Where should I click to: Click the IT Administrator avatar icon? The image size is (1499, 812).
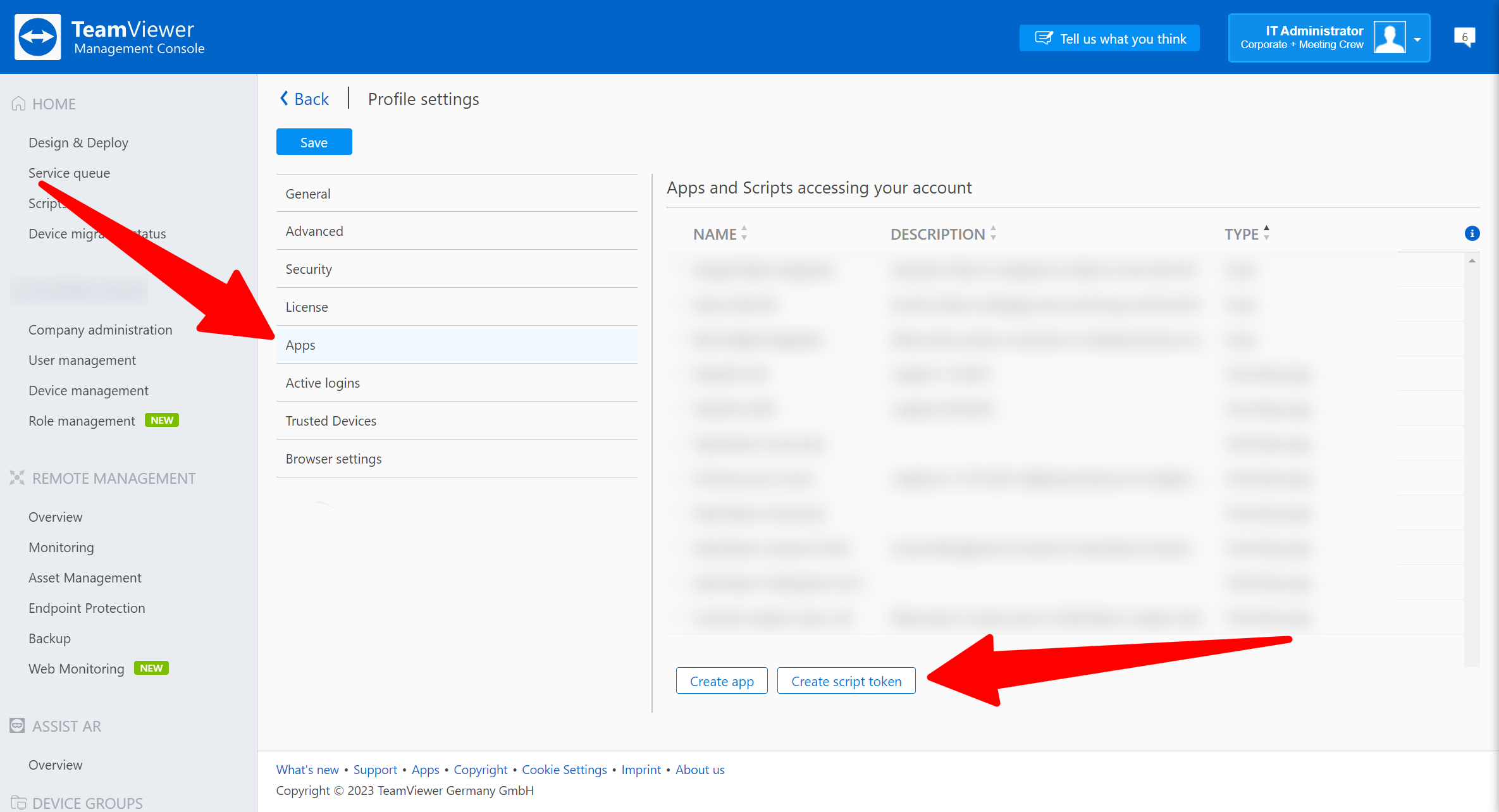click(x=1390, y=37)
